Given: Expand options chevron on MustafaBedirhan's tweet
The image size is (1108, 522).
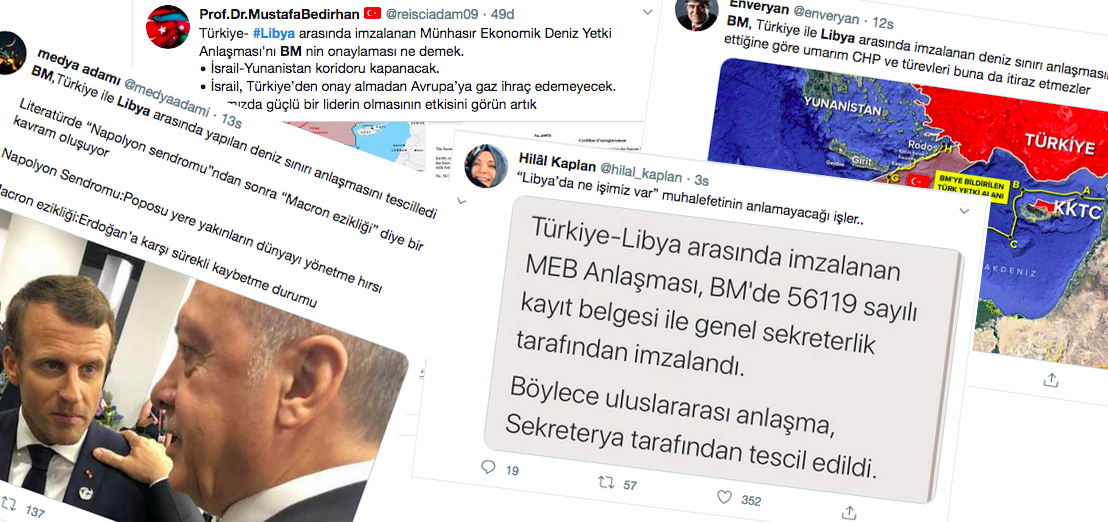Looking at the screenshot, I should point(648,12).
